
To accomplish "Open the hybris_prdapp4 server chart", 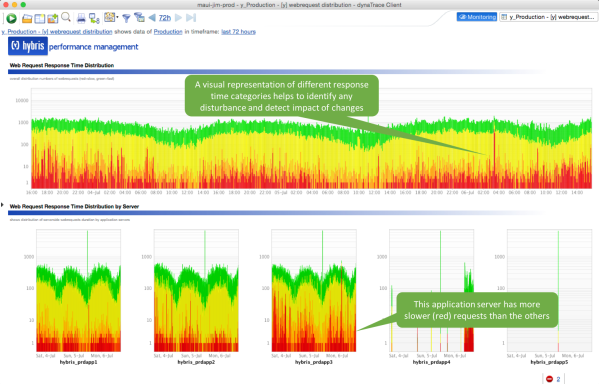I will click(x=432, y=290).
